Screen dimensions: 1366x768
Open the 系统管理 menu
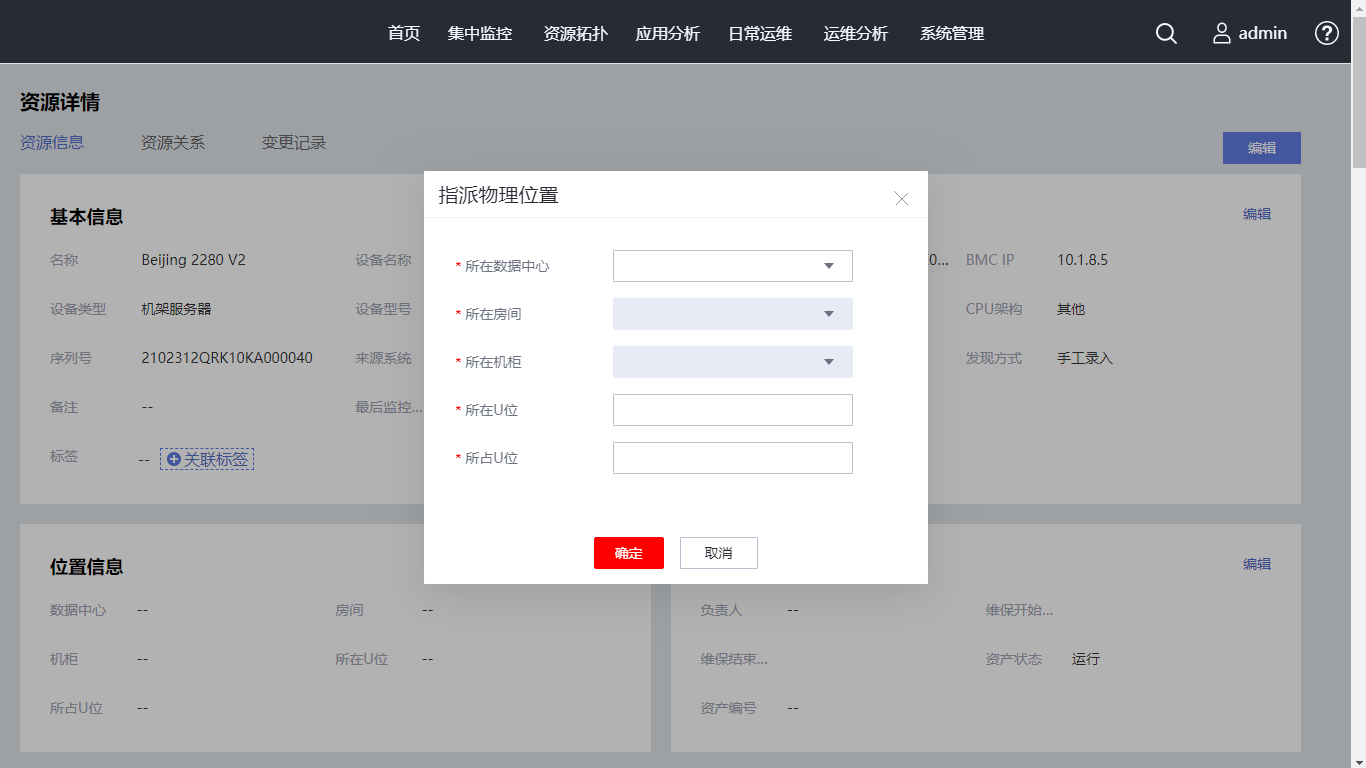coord(952,33)
